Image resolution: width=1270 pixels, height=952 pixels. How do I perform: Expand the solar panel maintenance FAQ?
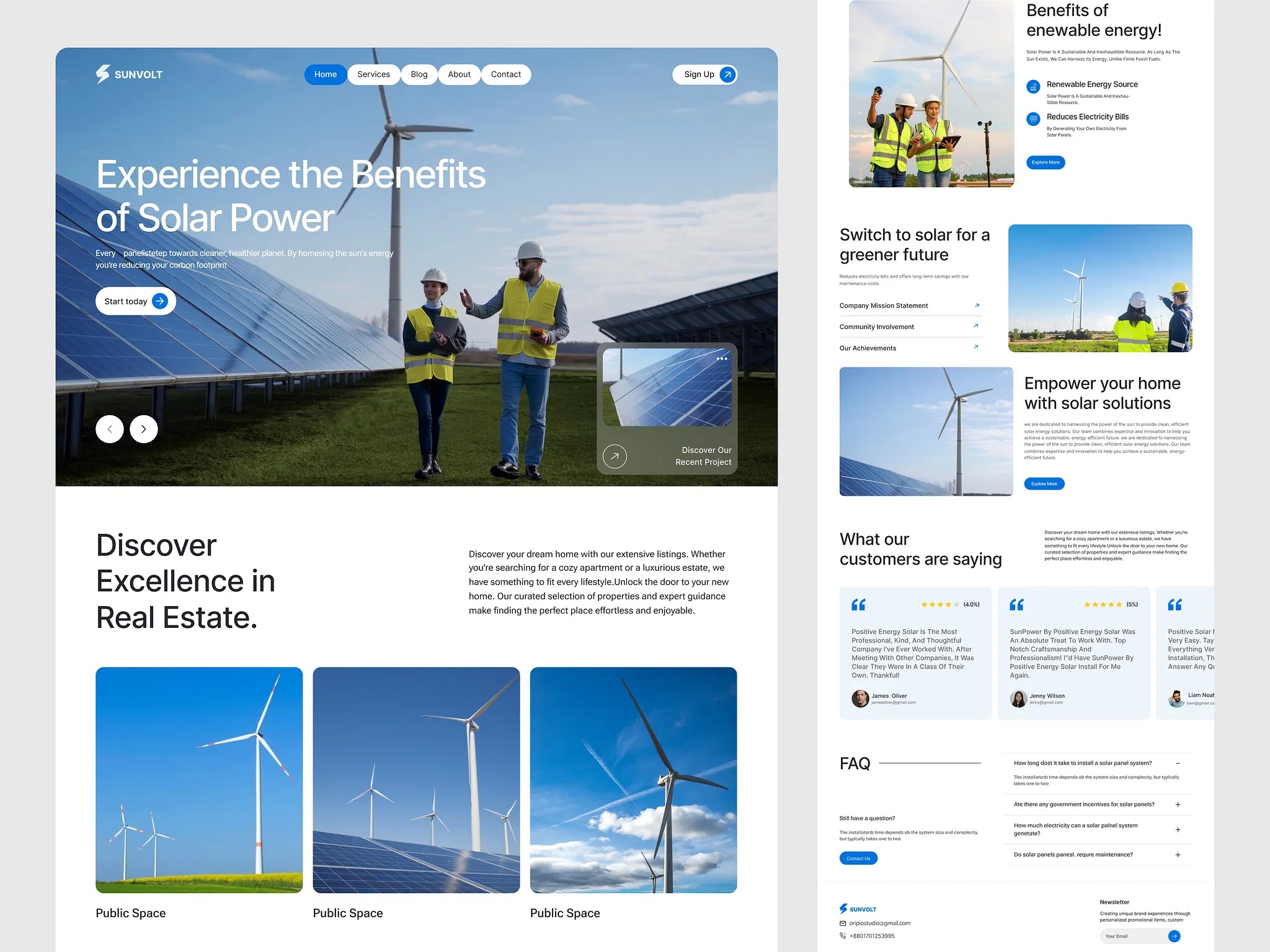coord(1178,855)
